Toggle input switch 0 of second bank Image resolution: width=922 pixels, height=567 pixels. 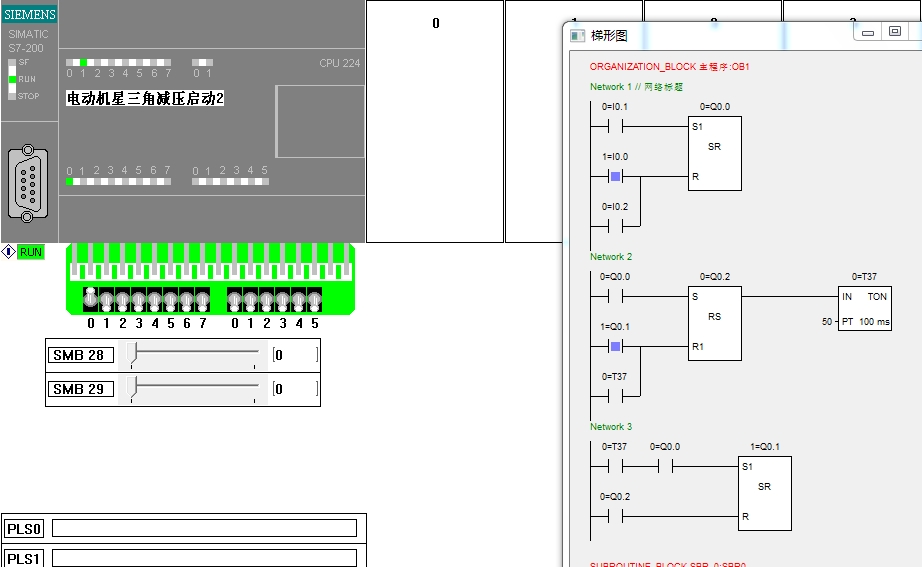click(234, 300)
